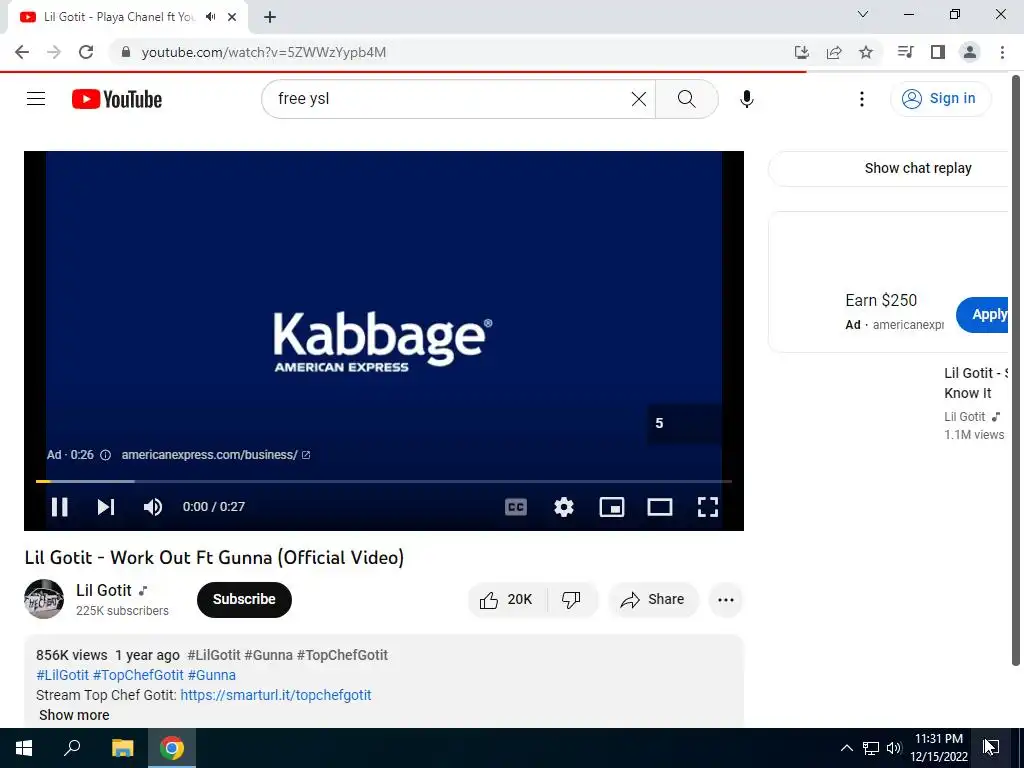This screenshot has height=768, width=1024.
Task: Open Chrome profile avatar
Action: (x=970, y=52)
